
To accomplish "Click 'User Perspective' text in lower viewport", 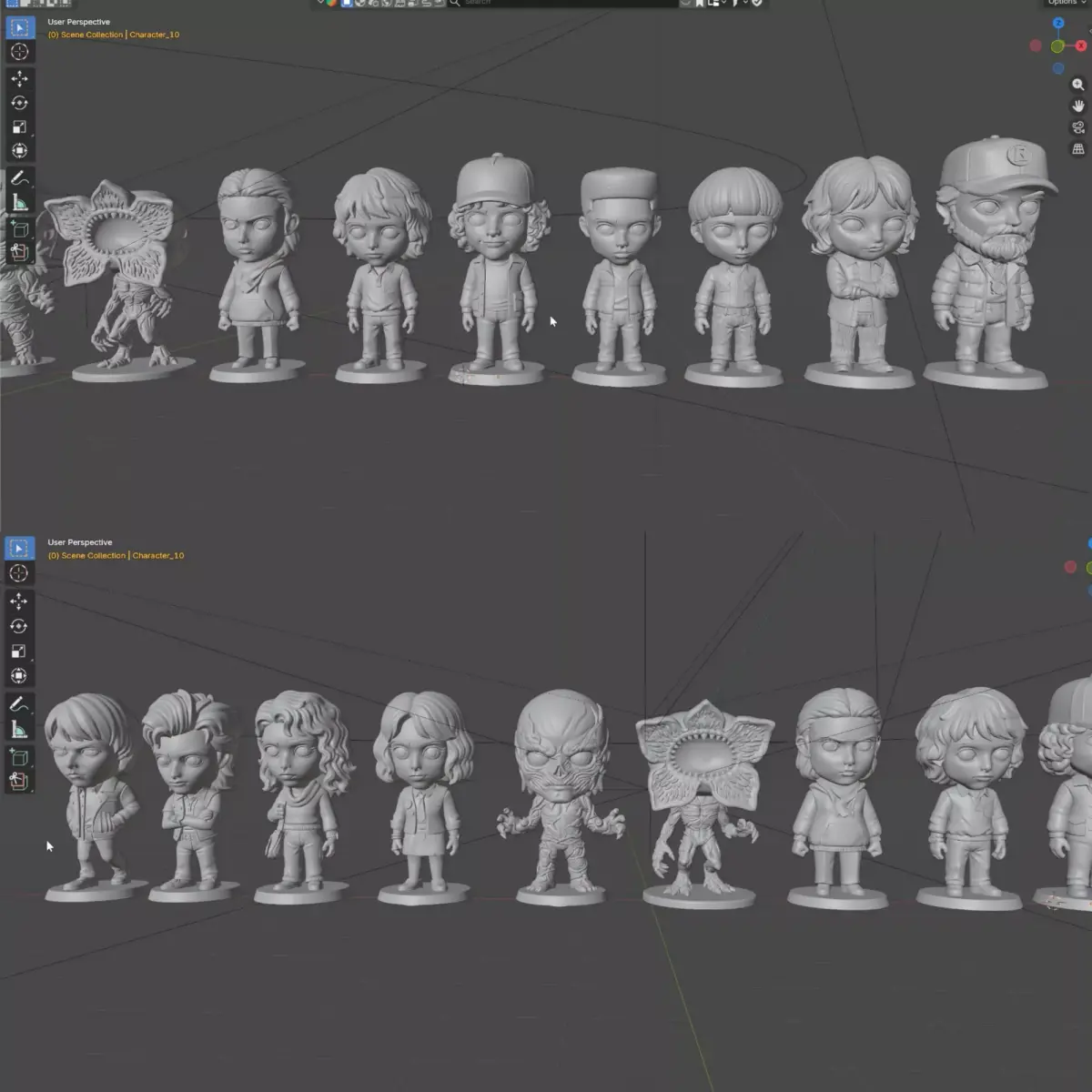I will point(80,542).
